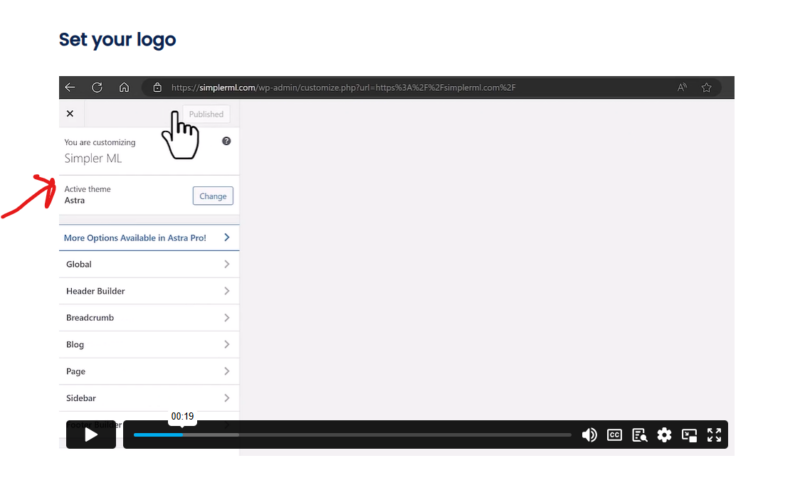Turn on closed captions
This screenshot has height=485, width=800.
615,435
